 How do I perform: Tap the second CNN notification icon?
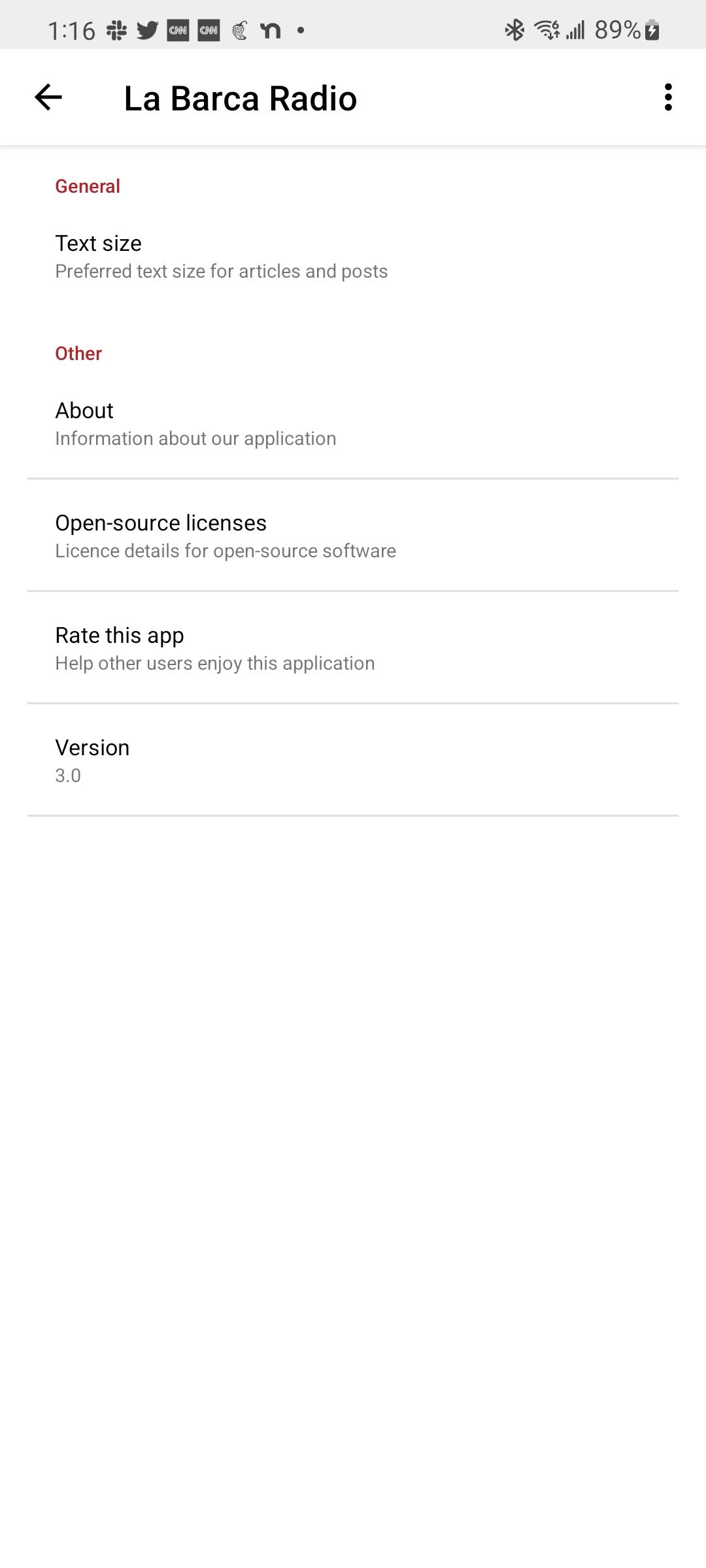(x=209, y=30)
